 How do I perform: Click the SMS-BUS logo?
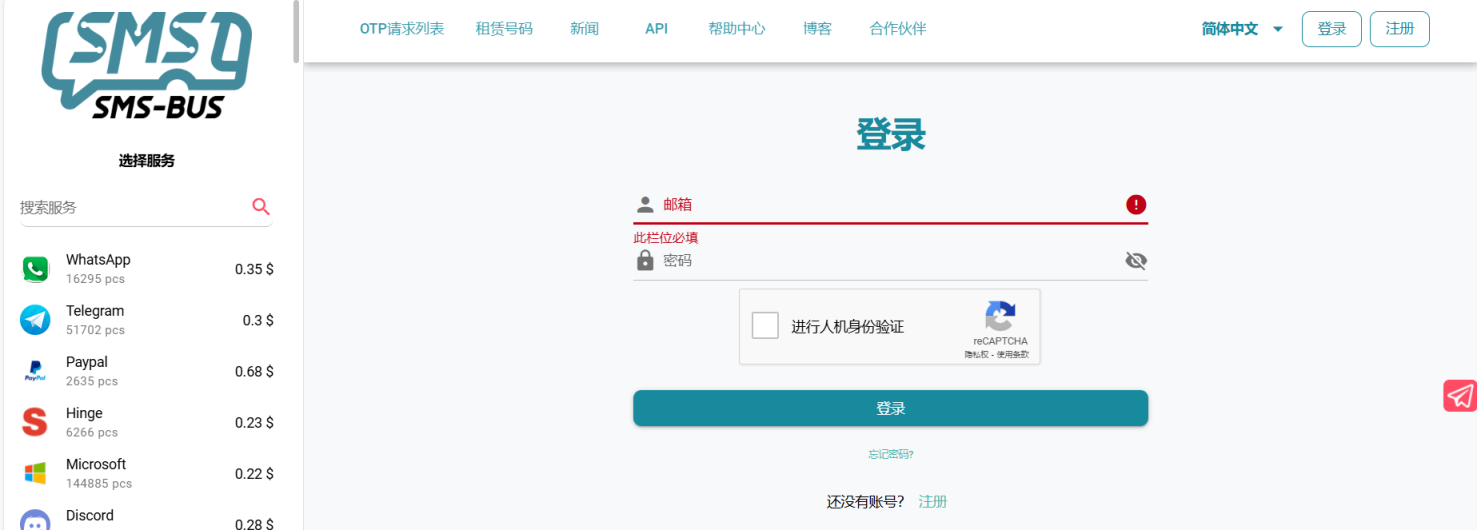click(x=146, y=66)
